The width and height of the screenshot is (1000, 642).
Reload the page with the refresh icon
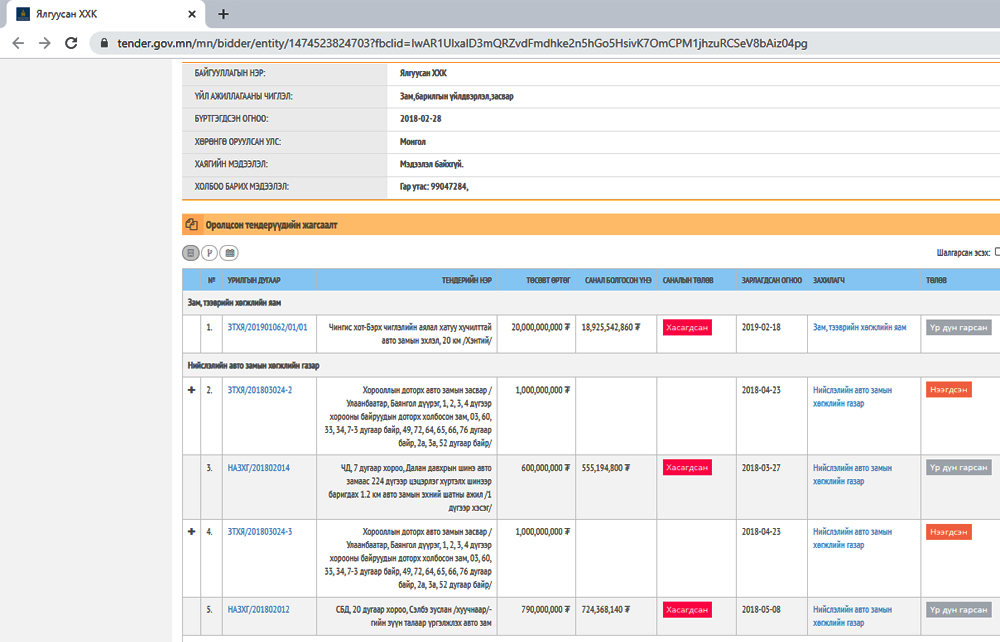coord(71,43)
